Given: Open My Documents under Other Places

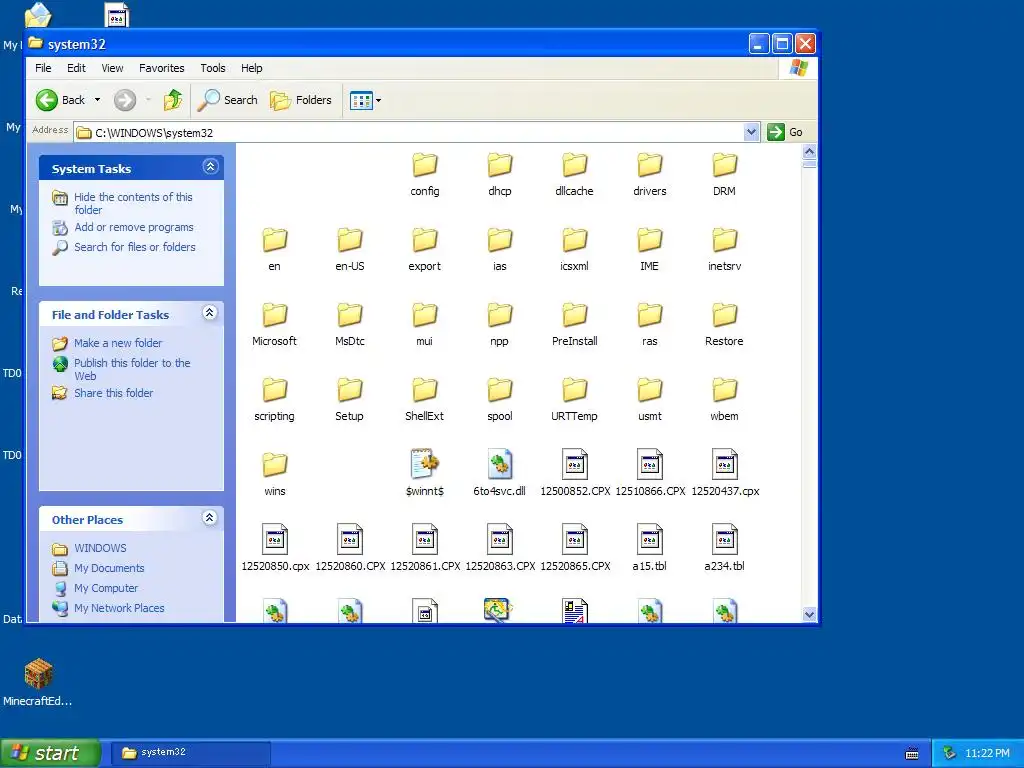Looking at the screenshot, I should (109, 568).
